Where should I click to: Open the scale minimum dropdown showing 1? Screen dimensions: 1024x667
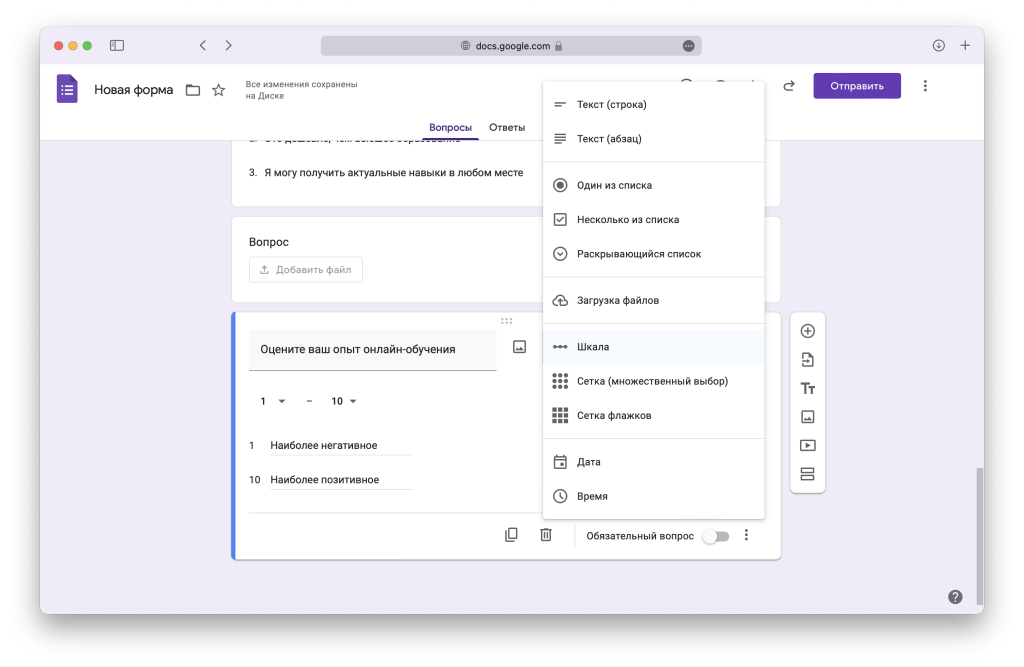272,401
